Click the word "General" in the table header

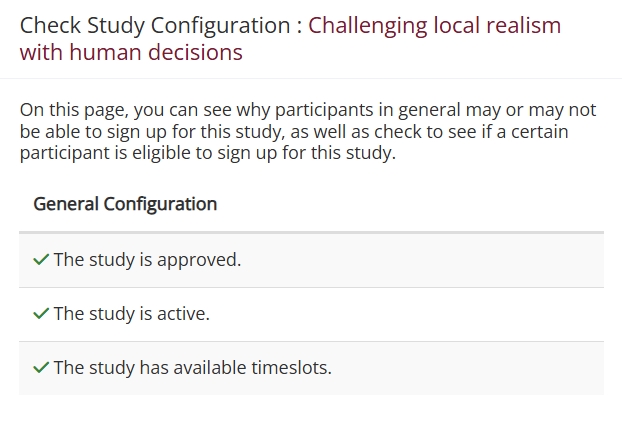pos(65,204)
